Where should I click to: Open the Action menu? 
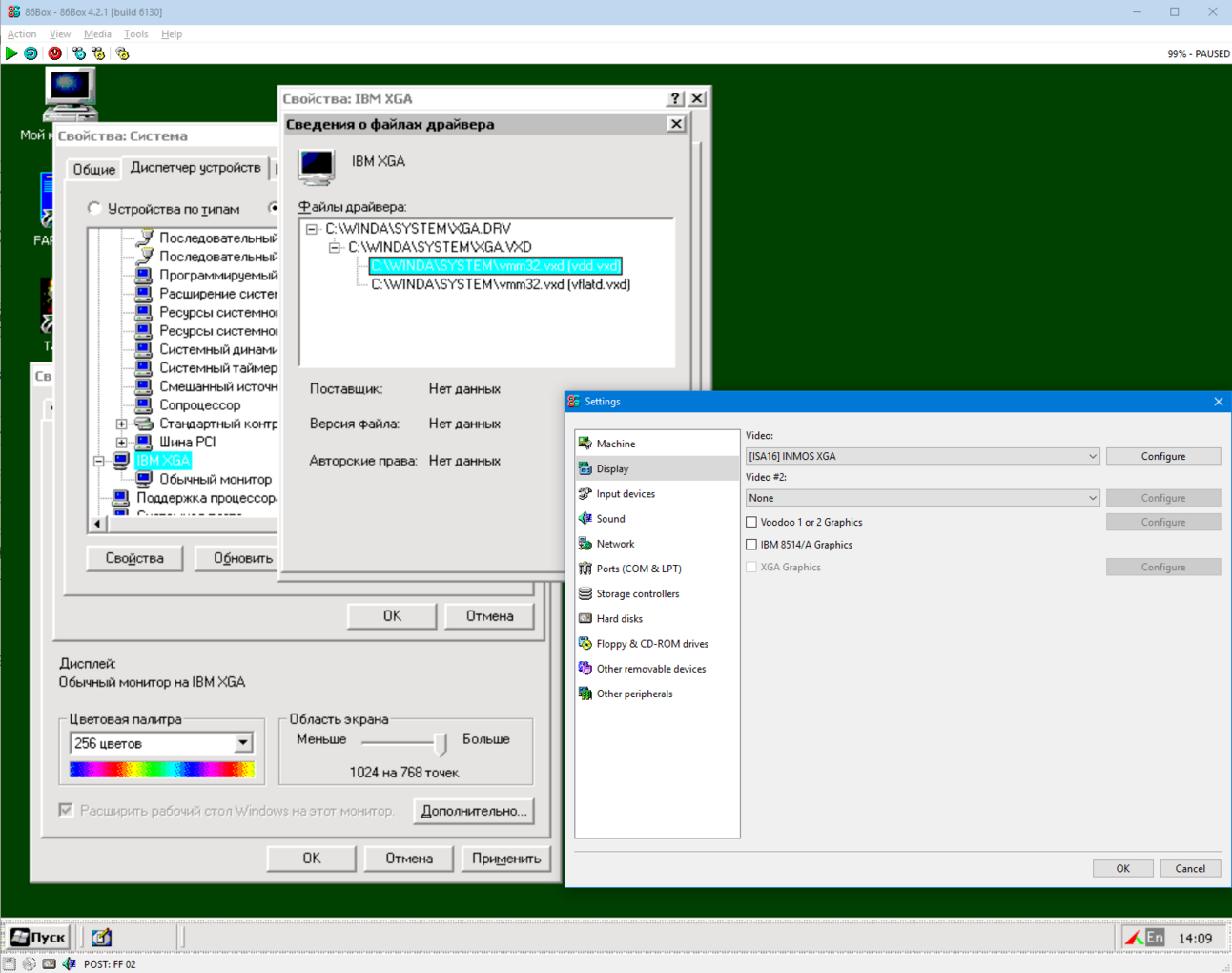tap(22, 33)
